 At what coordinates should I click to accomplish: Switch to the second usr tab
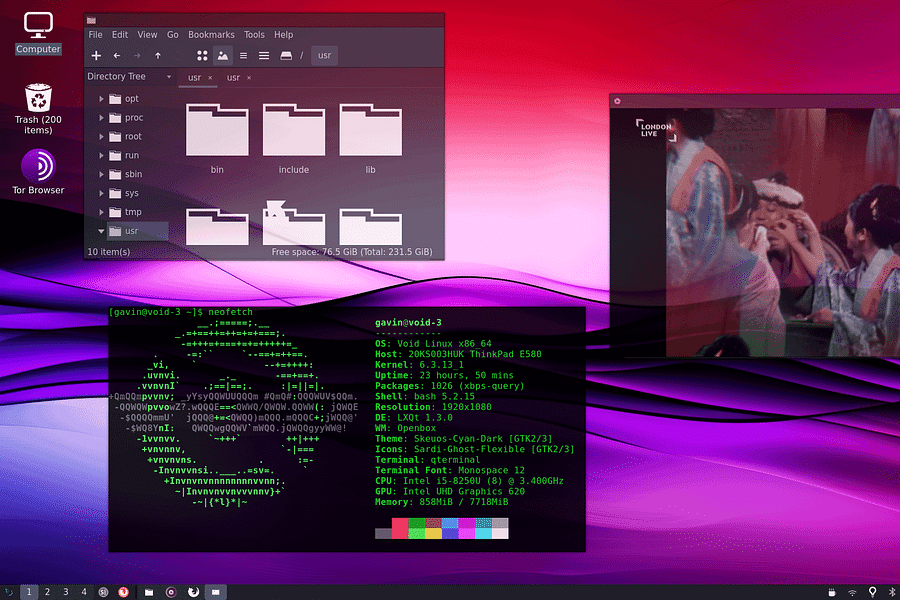[x=231, y=76]
